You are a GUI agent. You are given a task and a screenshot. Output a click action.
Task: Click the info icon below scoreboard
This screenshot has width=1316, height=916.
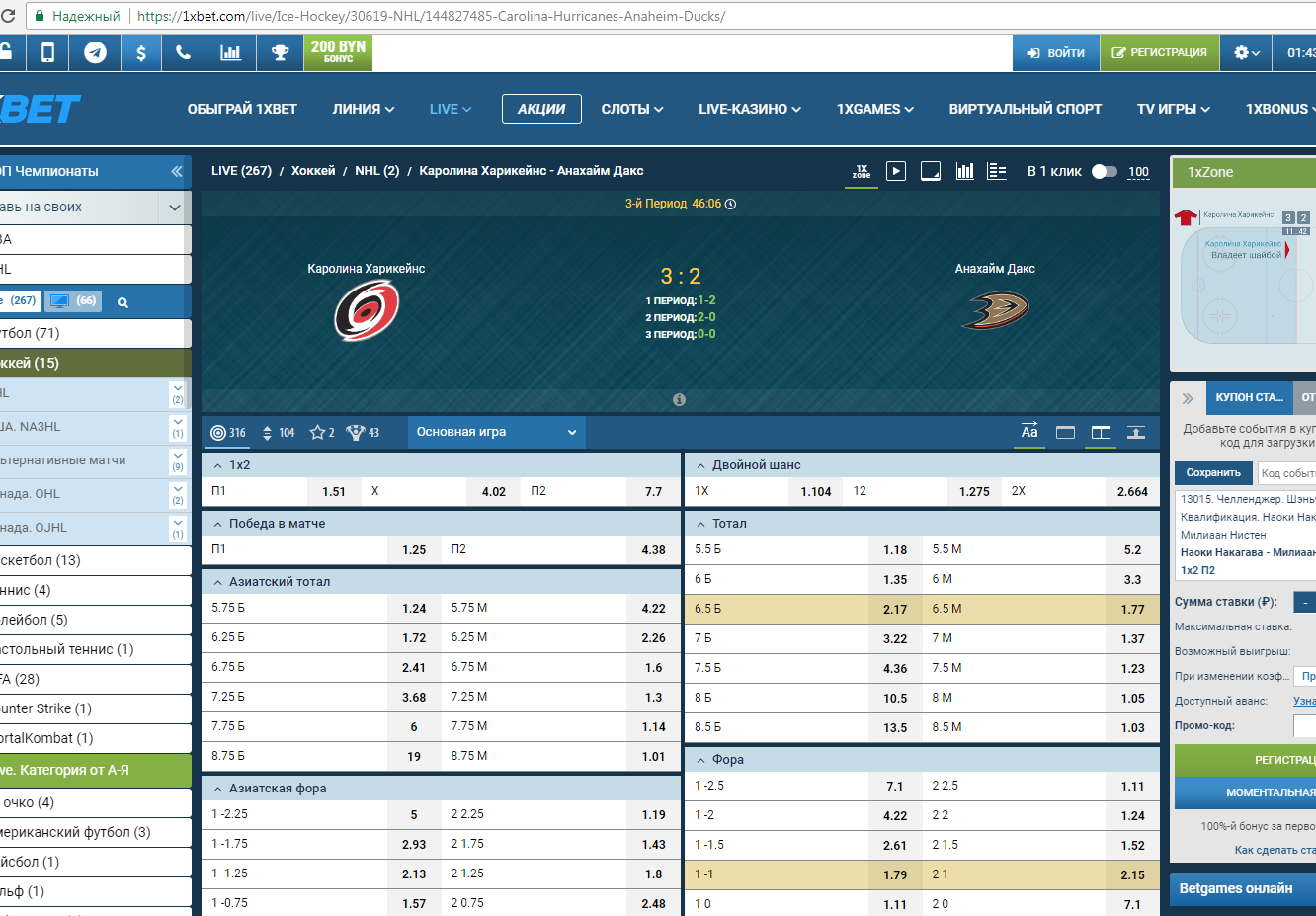(679, 399)
